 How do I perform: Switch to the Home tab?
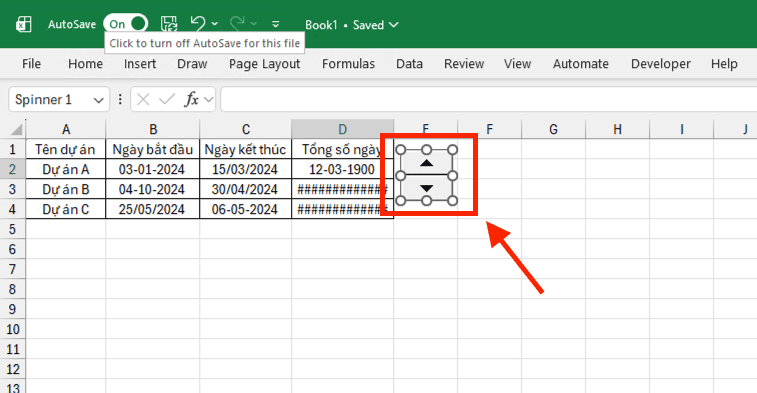85,64
